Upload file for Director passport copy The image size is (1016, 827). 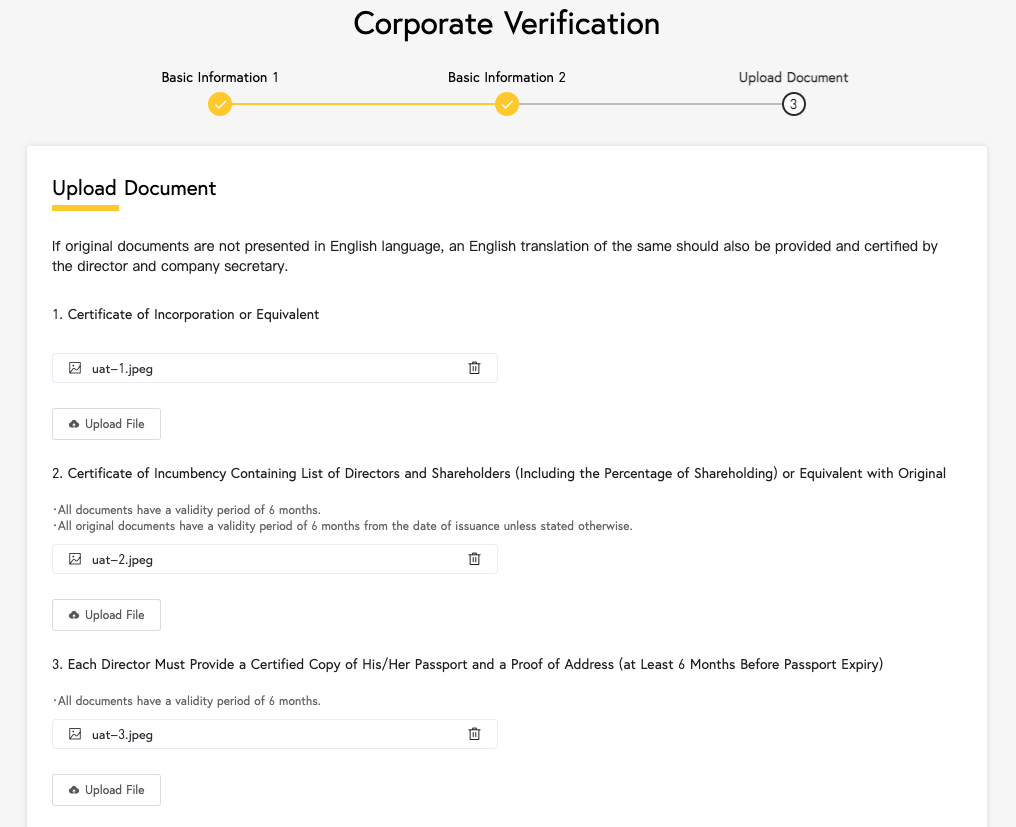click(106, 789)
